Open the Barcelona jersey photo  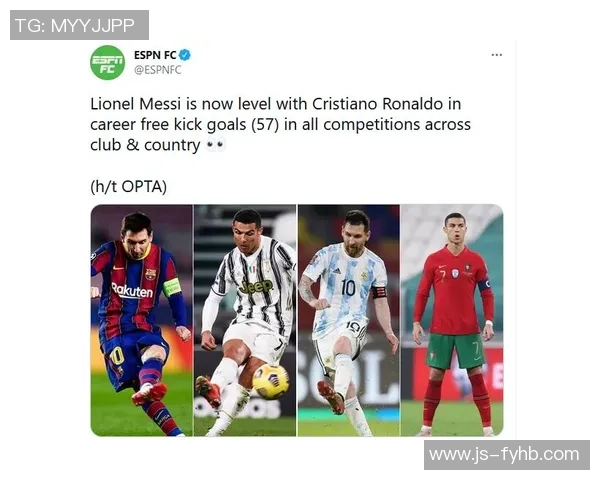(x=142, y=320)
